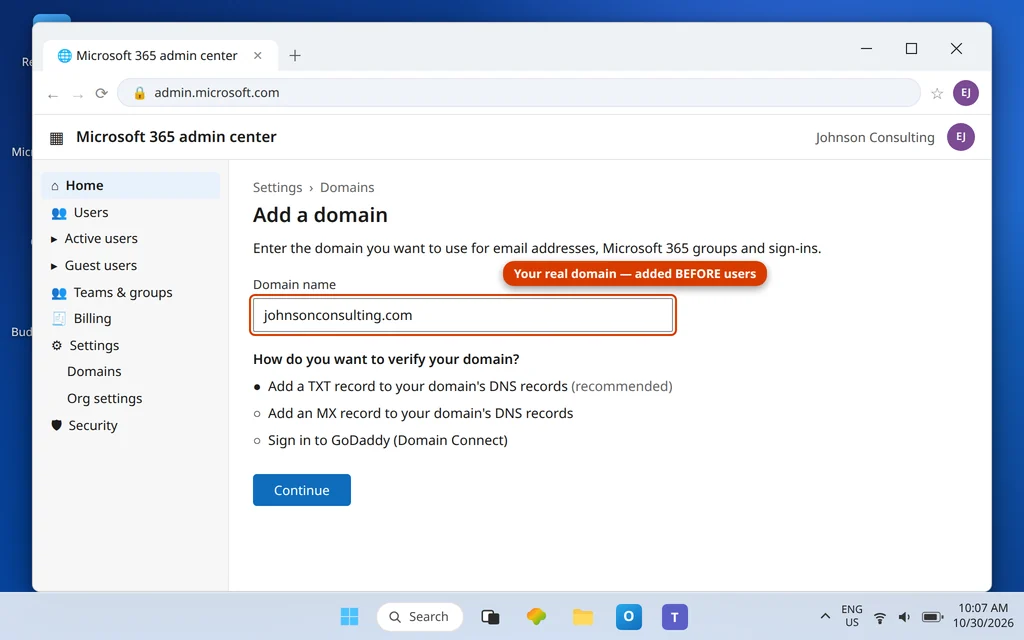Open the clock showing 10:07 AM

pyautogui.click(x=983, y=616)
